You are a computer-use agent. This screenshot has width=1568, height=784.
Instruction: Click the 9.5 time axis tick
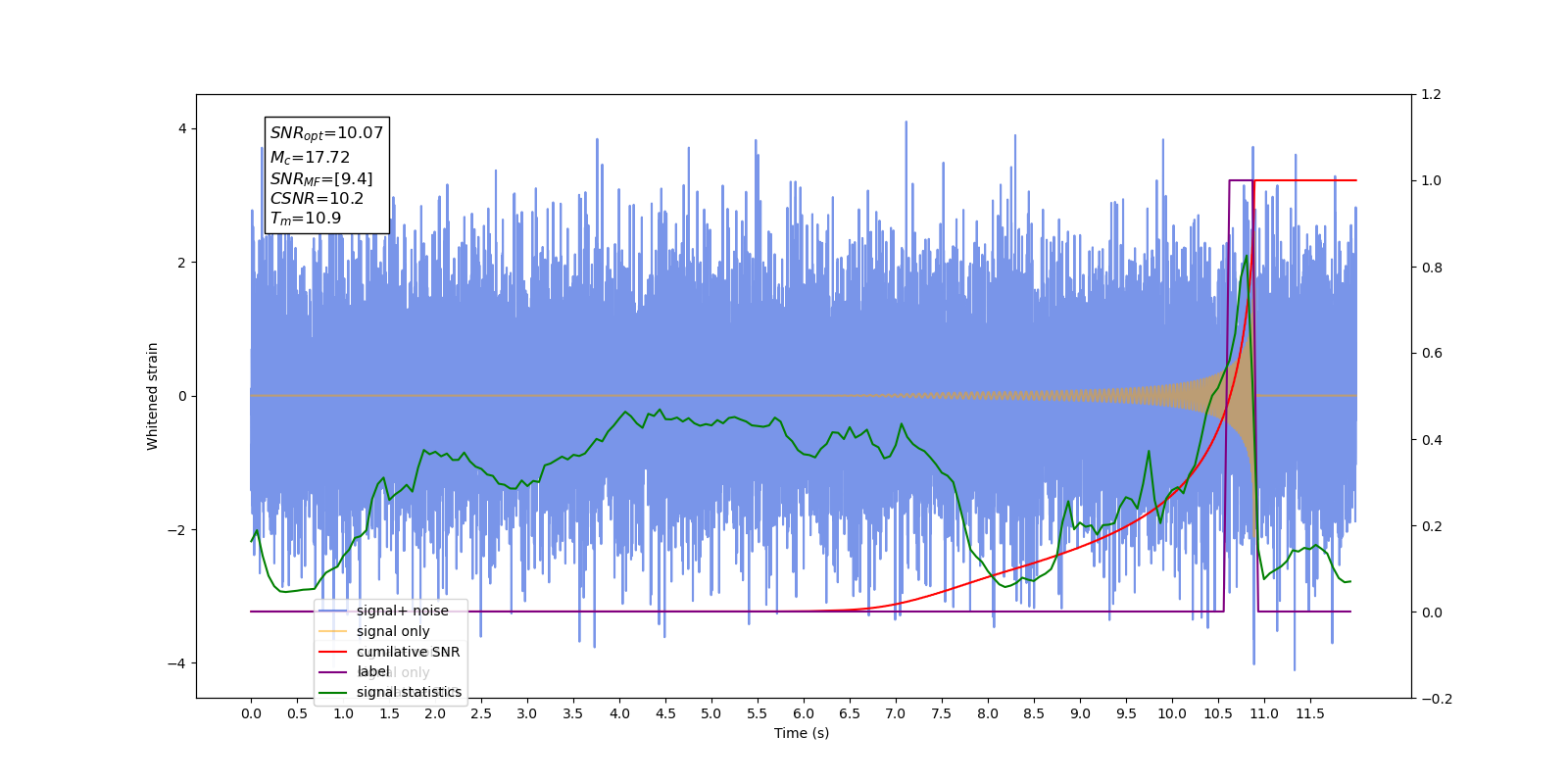(x=1126, y=713)
